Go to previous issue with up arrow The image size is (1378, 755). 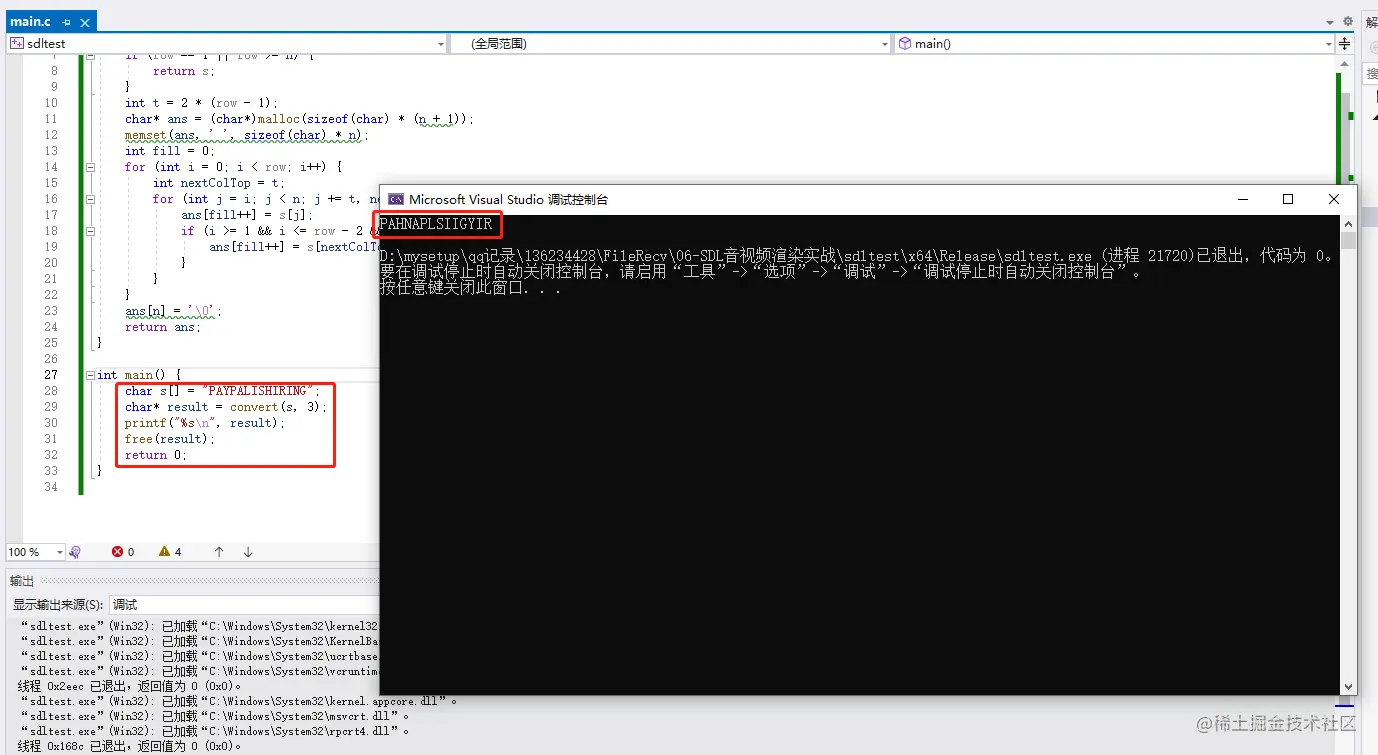click(219, 552)
